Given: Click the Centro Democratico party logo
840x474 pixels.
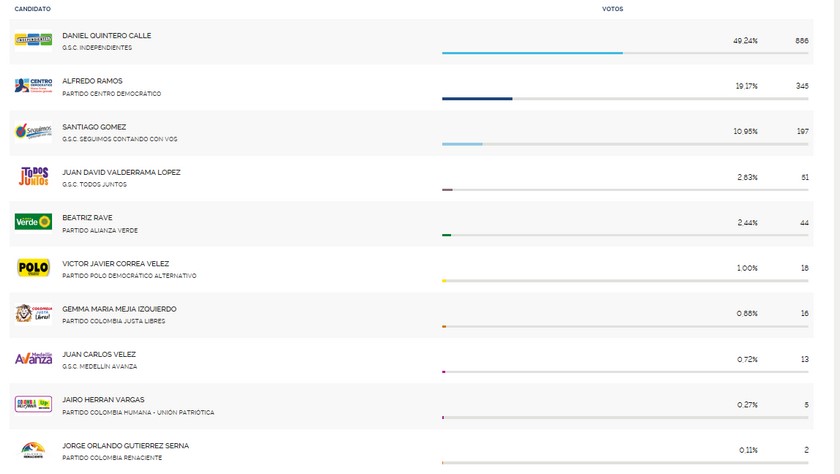Looking at the screenshot, I should coord(33,86).
